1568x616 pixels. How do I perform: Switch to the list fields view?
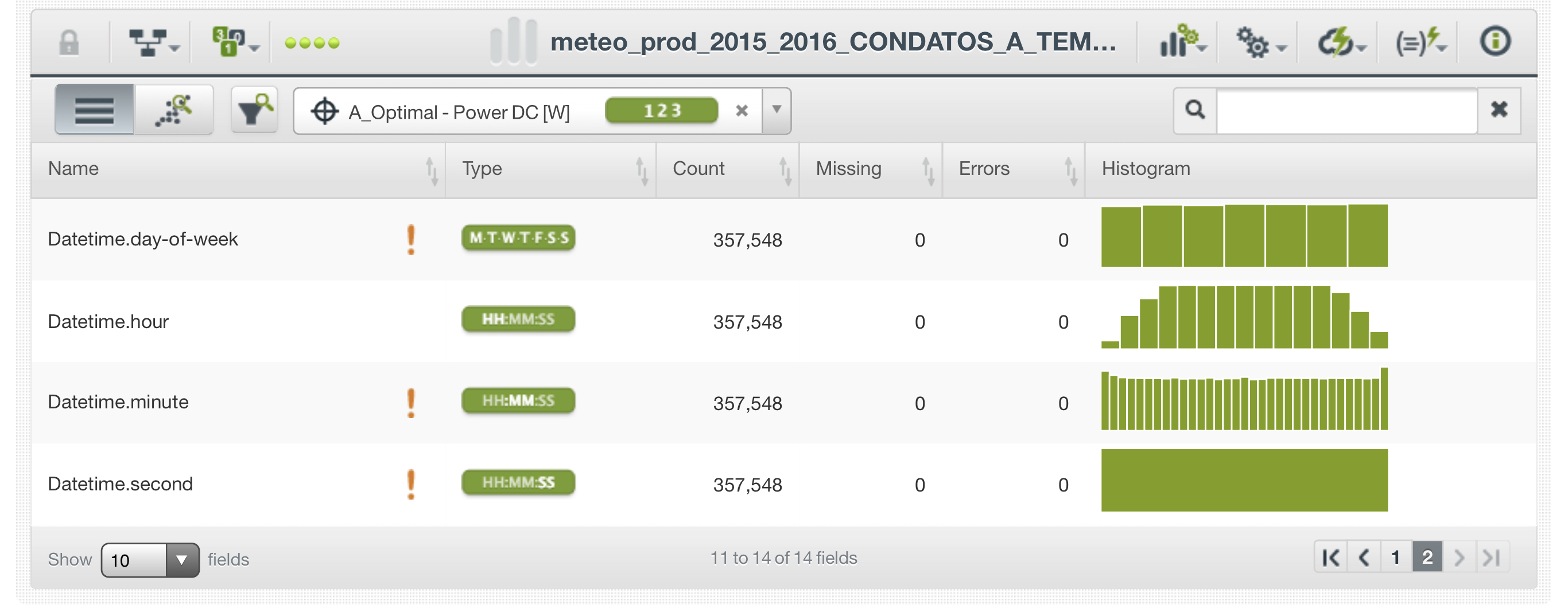pos(94,110)
